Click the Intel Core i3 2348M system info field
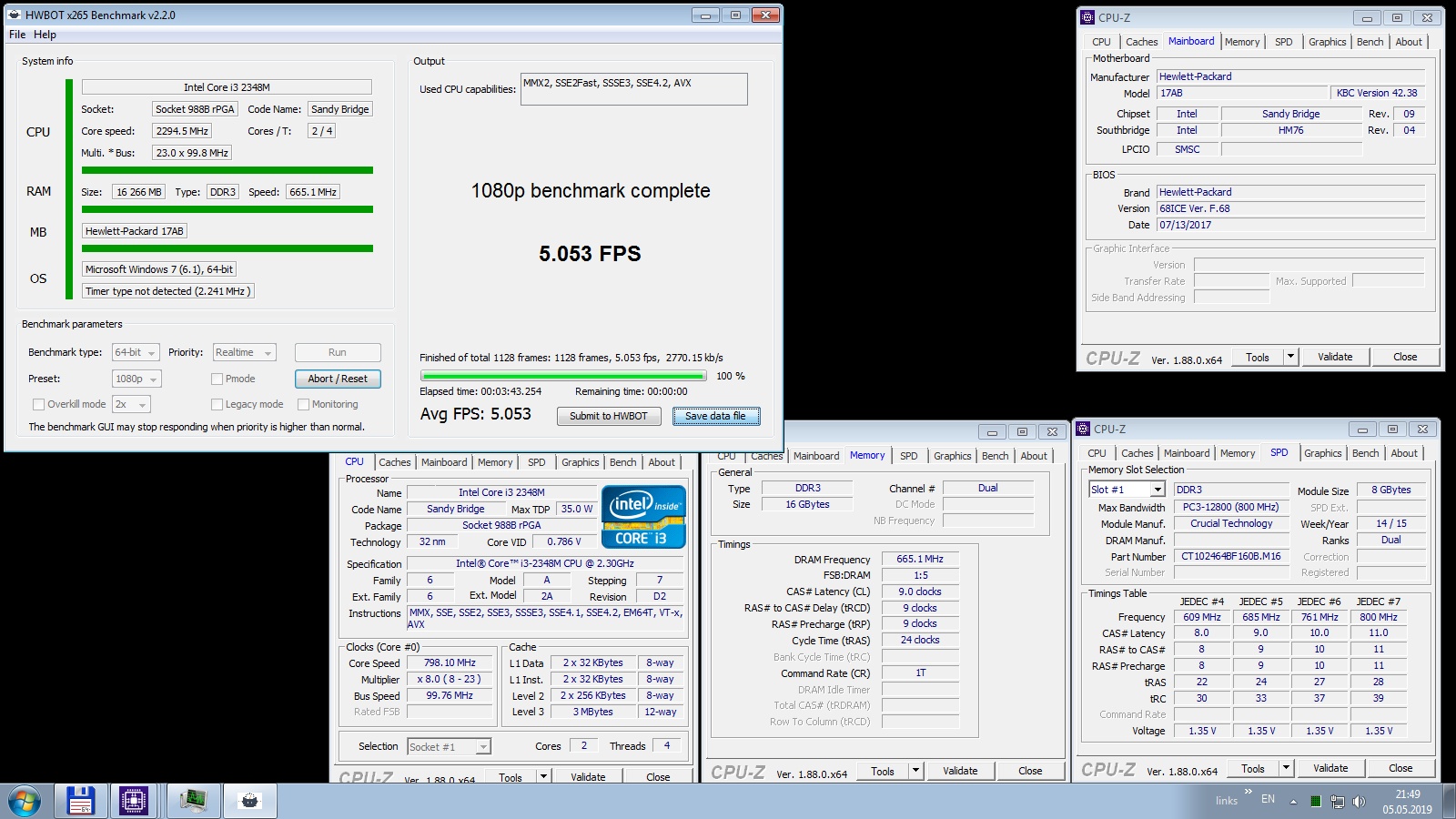 coord(227,87)
